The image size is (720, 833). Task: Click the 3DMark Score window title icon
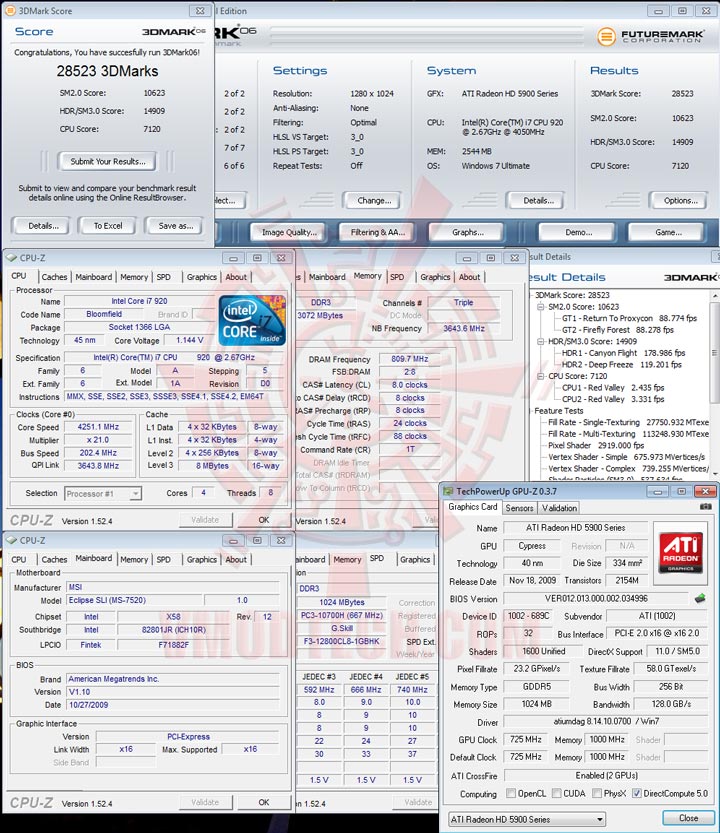[x=10, y=11]
